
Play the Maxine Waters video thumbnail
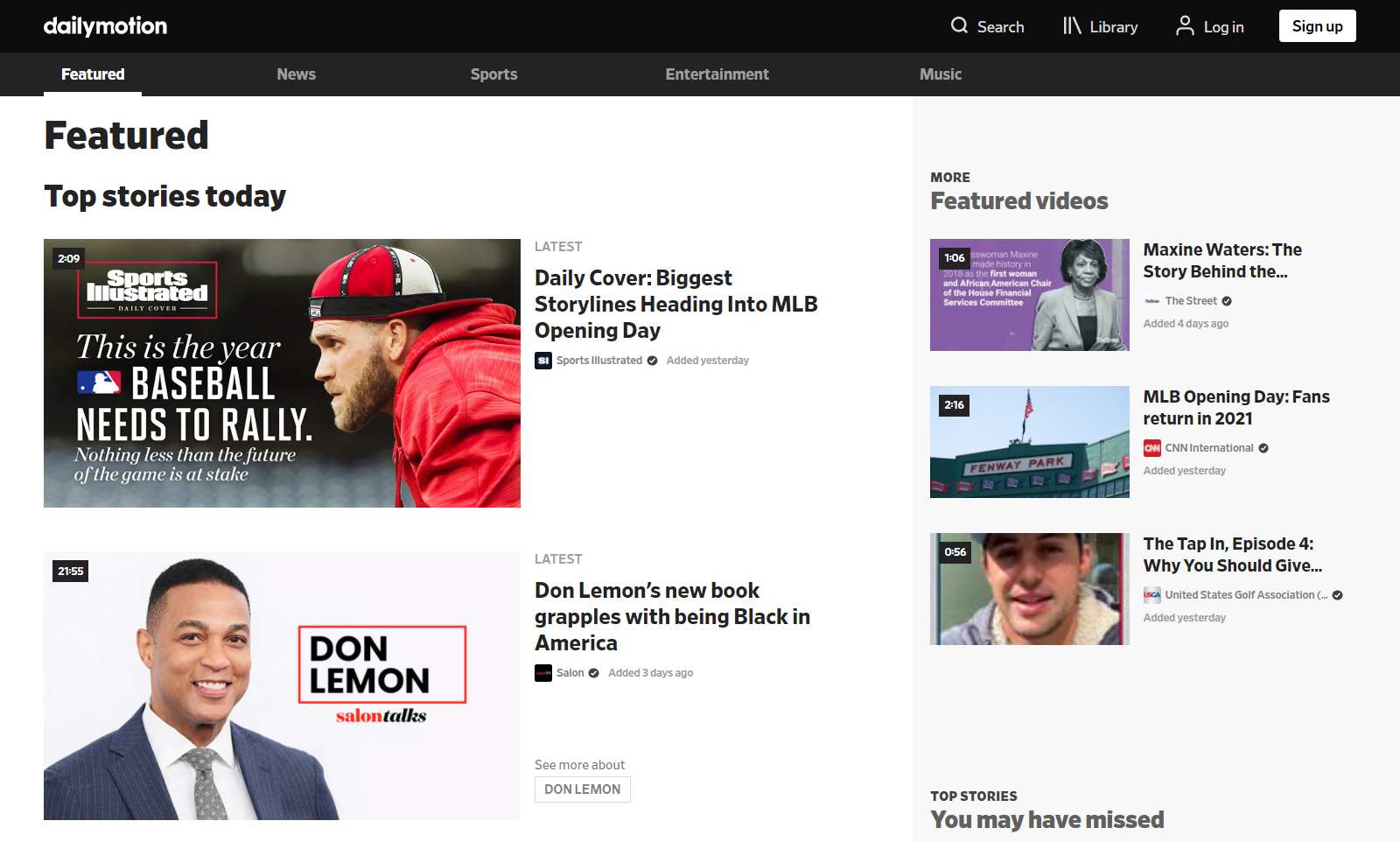1030,295
